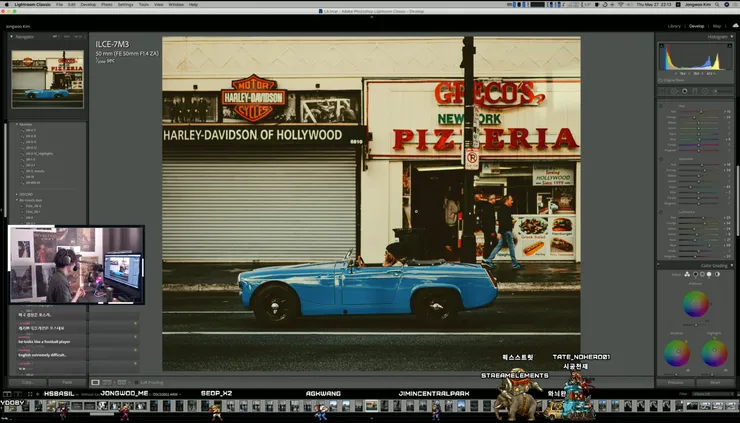The height and width of the screenshot is (423, 740).
Task: Switch Color Grading to Midtones view
Action: (x=702, y=274)
